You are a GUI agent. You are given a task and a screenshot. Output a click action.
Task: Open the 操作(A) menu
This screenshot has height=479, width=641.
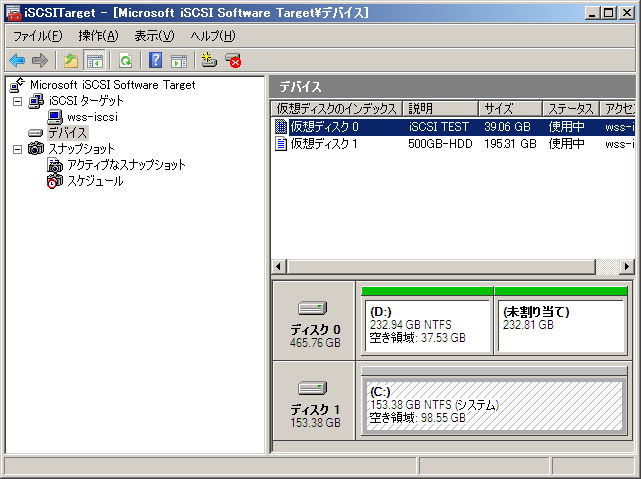pos(98,36)
